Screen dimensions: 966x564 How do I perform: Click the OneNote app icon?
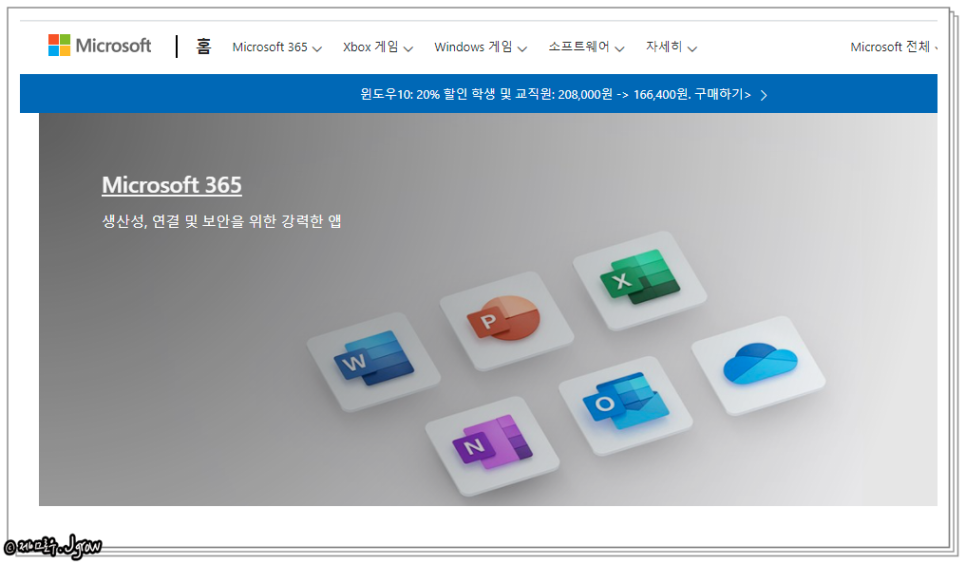pos(492,442)
